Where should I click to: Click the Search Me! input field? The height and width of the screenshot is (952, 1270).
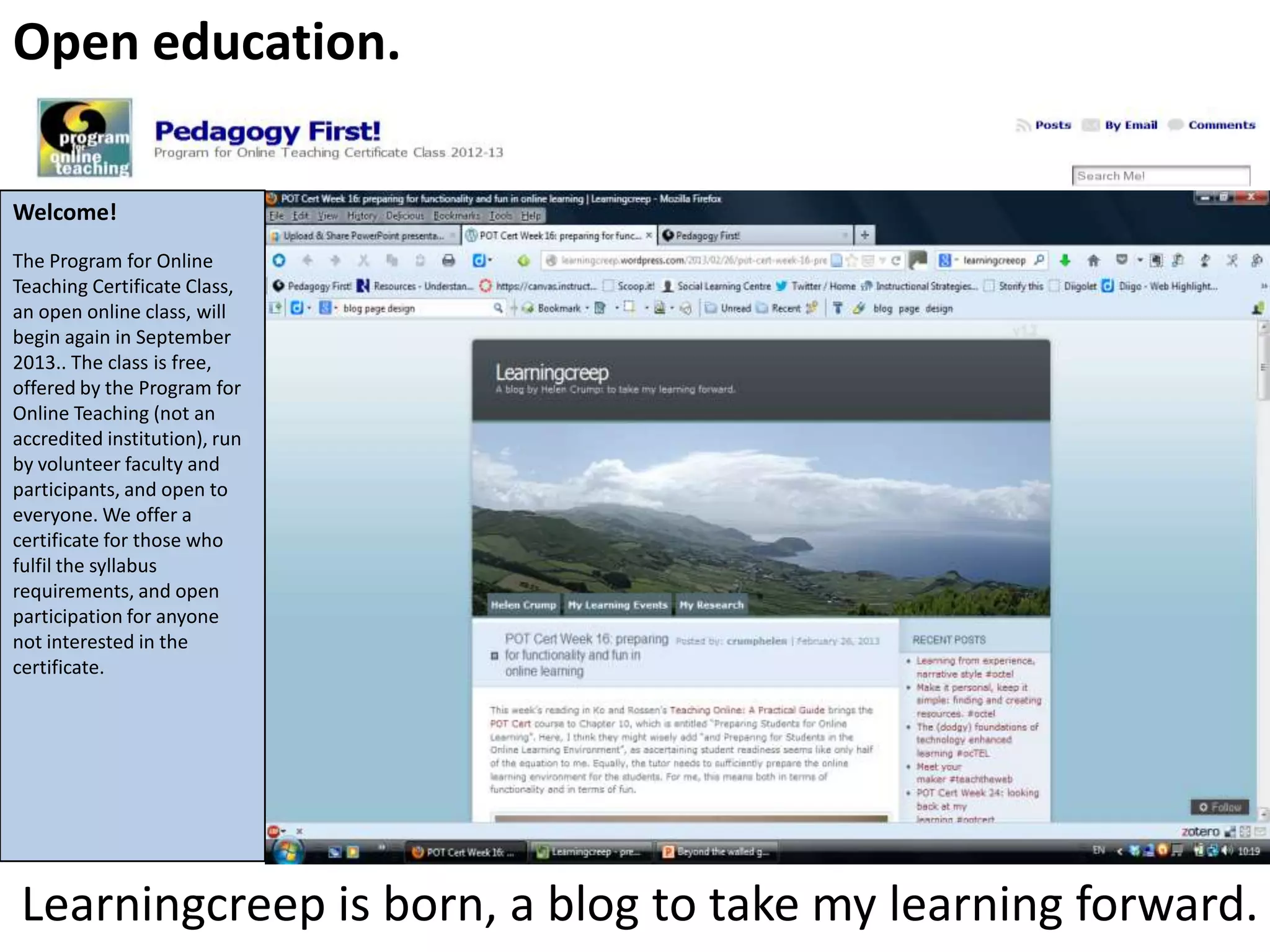coord(1161,176)
